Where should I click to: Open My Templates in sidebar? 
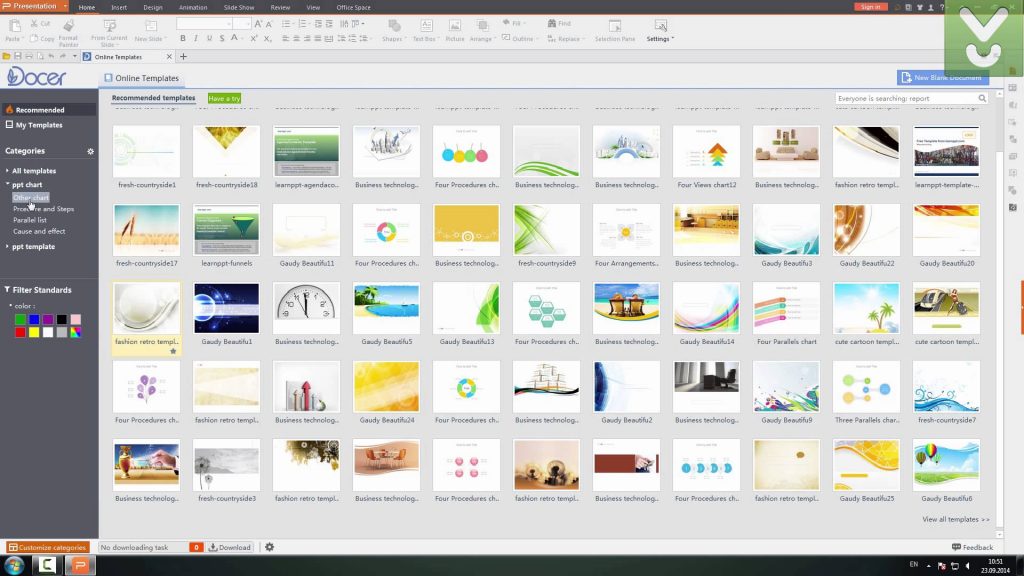[x=39, y=125]
